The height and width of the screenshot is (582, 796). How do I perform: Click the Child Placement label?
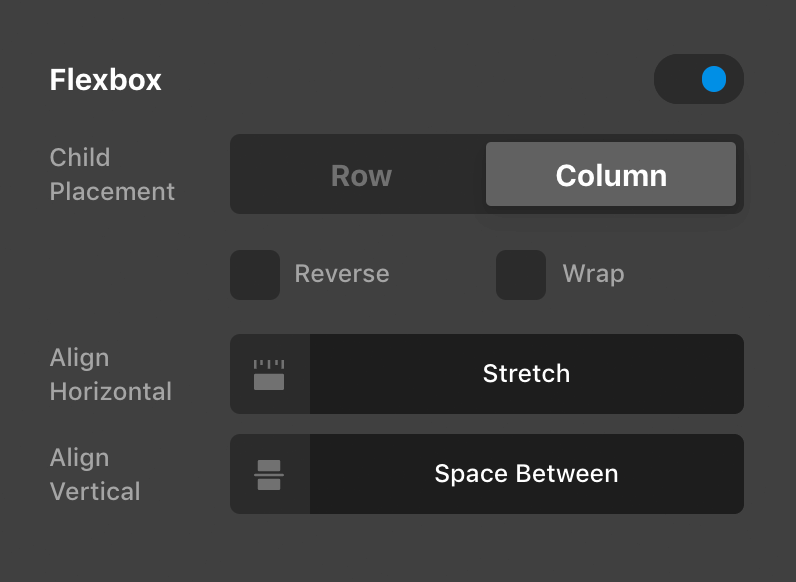pos(112,174)
